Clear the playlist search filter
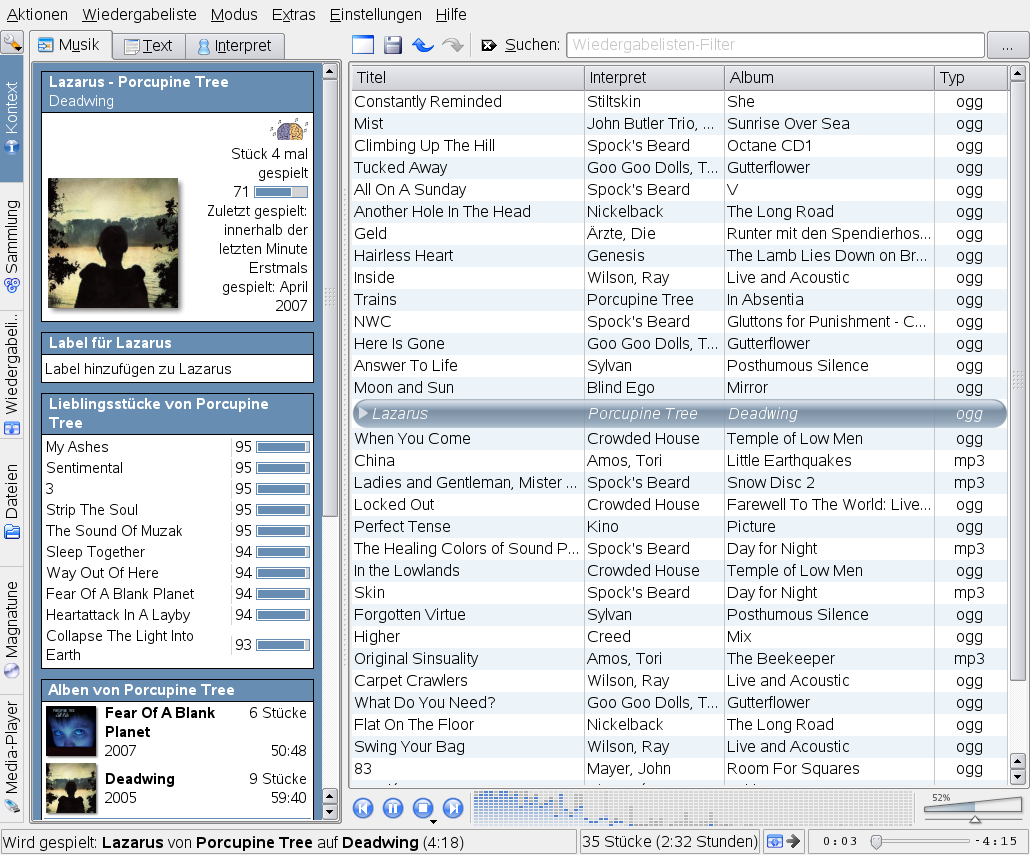The width and height of the screenshot is (1030, 855). (489, 45)
